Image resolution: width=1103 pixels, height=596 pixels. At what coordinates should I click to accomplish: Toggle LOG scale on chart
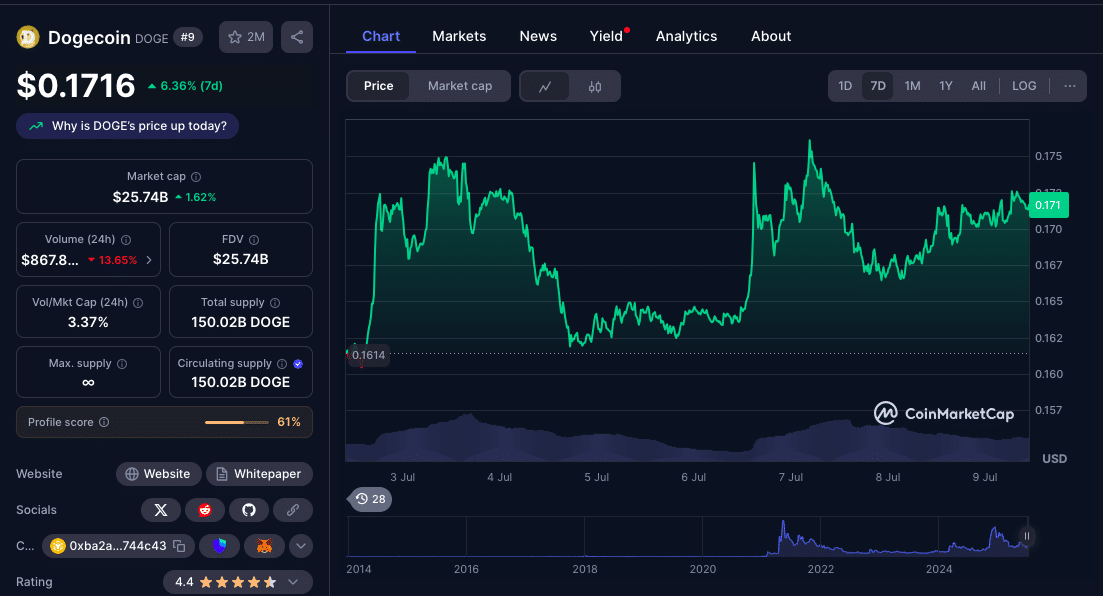pos(1024,86)
